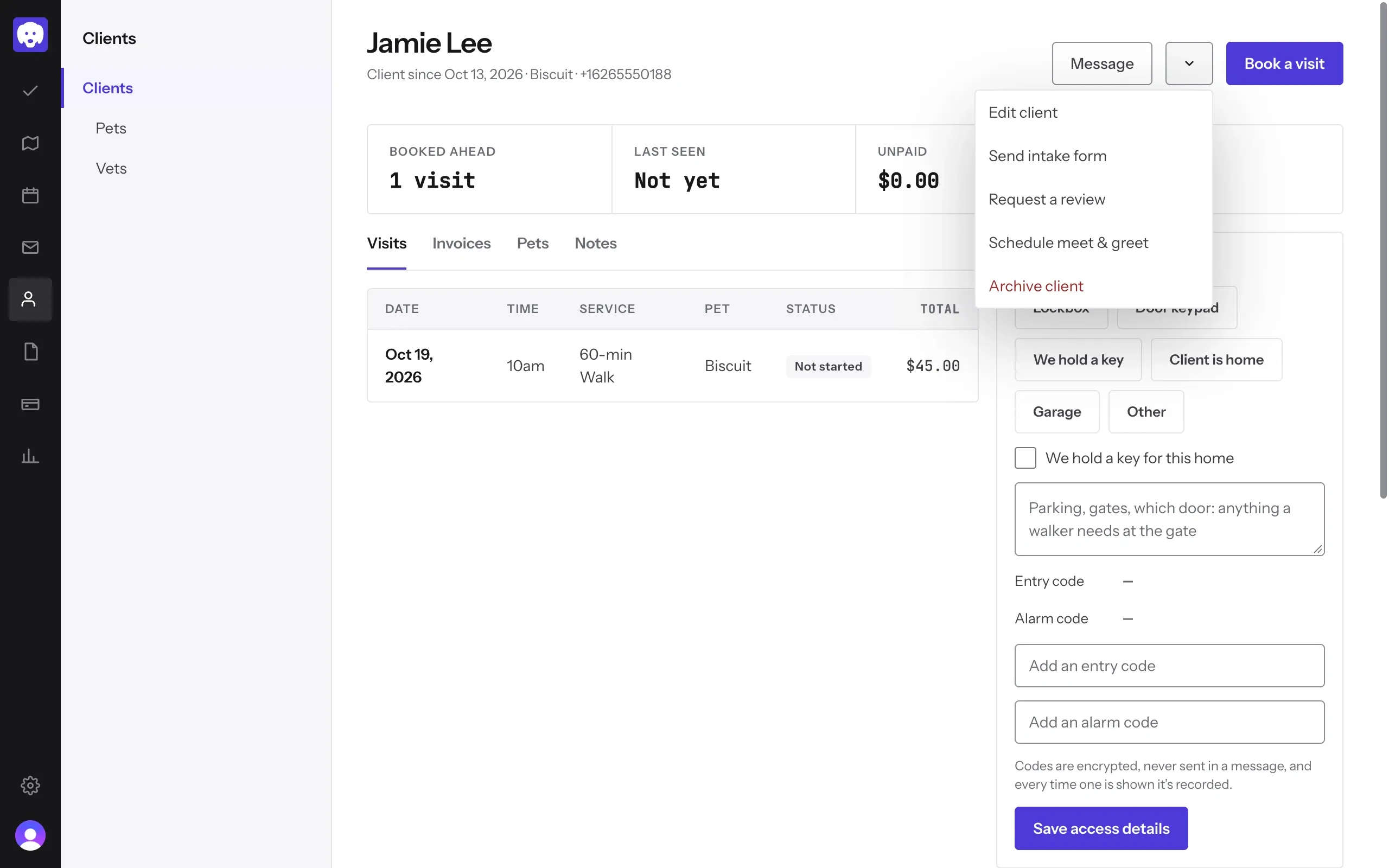
Task: Click the TOTAL column header
Action: coord(940,309)
